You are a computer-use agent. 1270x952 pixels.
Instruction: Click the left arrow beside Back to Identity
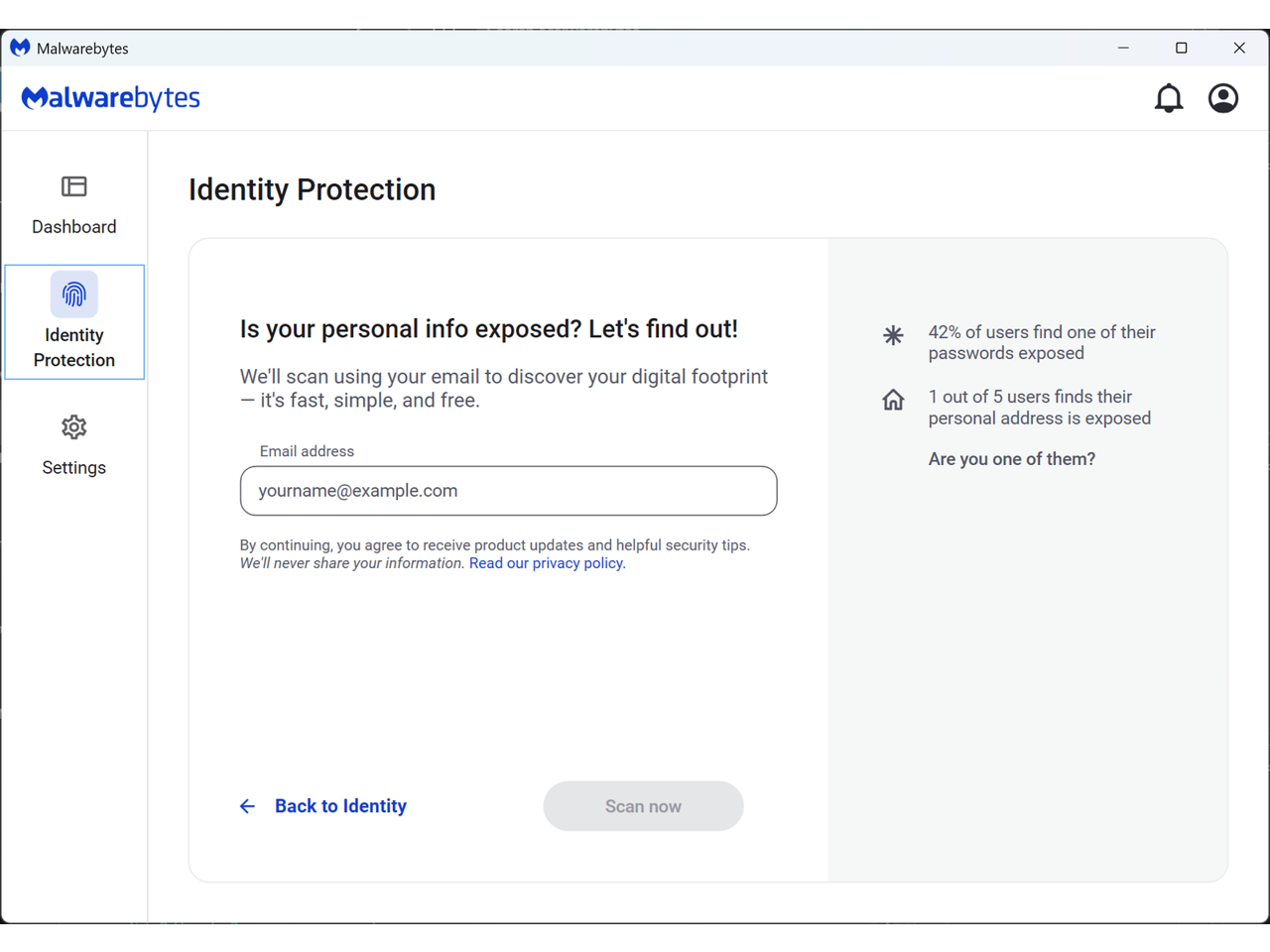tap(247, 806)
